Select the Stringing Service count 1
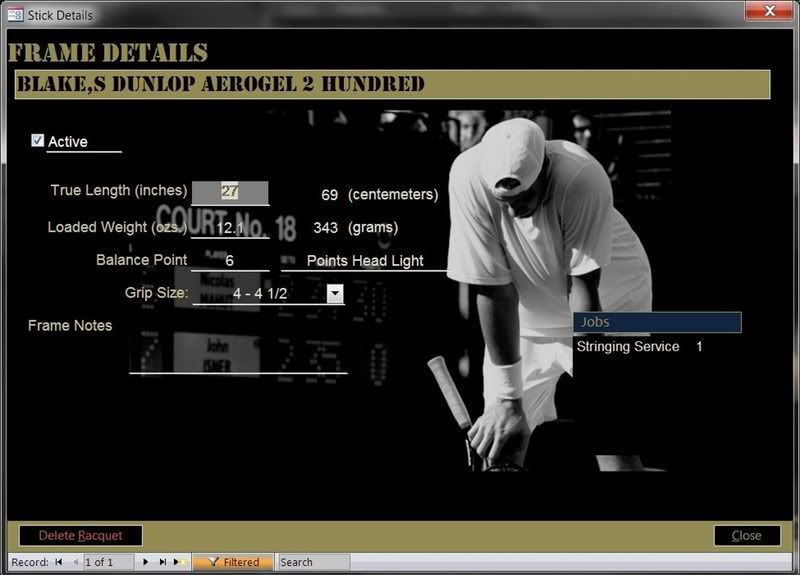The height and width of the screenshot is (575, 800). pyautogui.click(x=699, y=346)
